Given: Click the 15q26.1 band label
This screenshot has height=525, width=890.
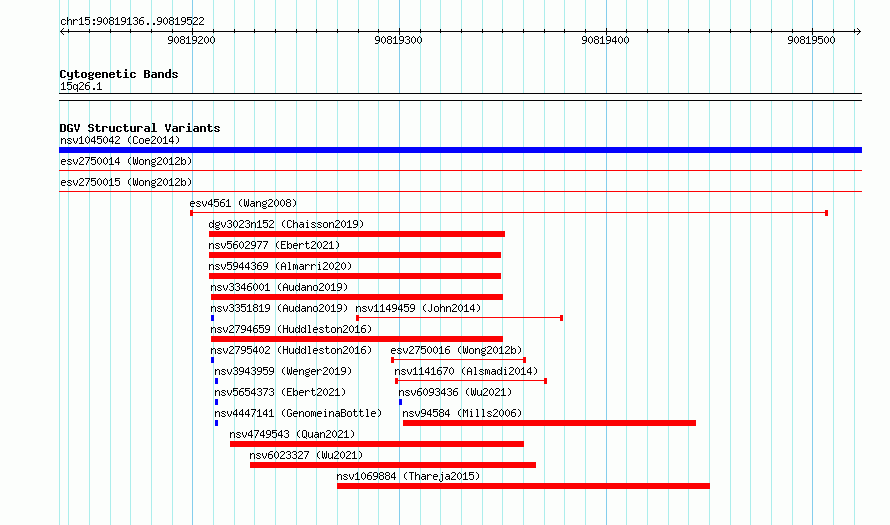Looking at the screenshot, I should point(81,86).
